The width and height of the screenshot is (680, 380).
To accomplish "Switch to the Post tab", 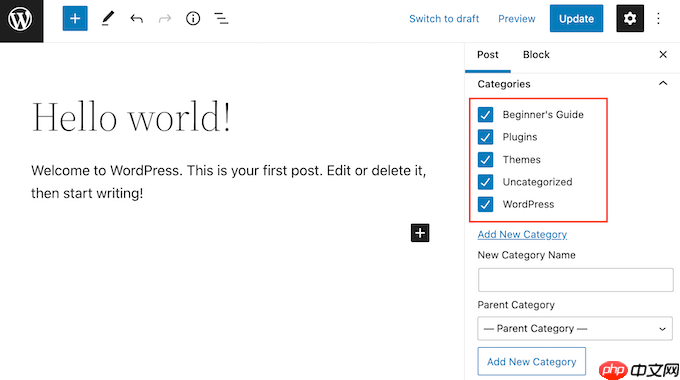I will tap(487, 55).
